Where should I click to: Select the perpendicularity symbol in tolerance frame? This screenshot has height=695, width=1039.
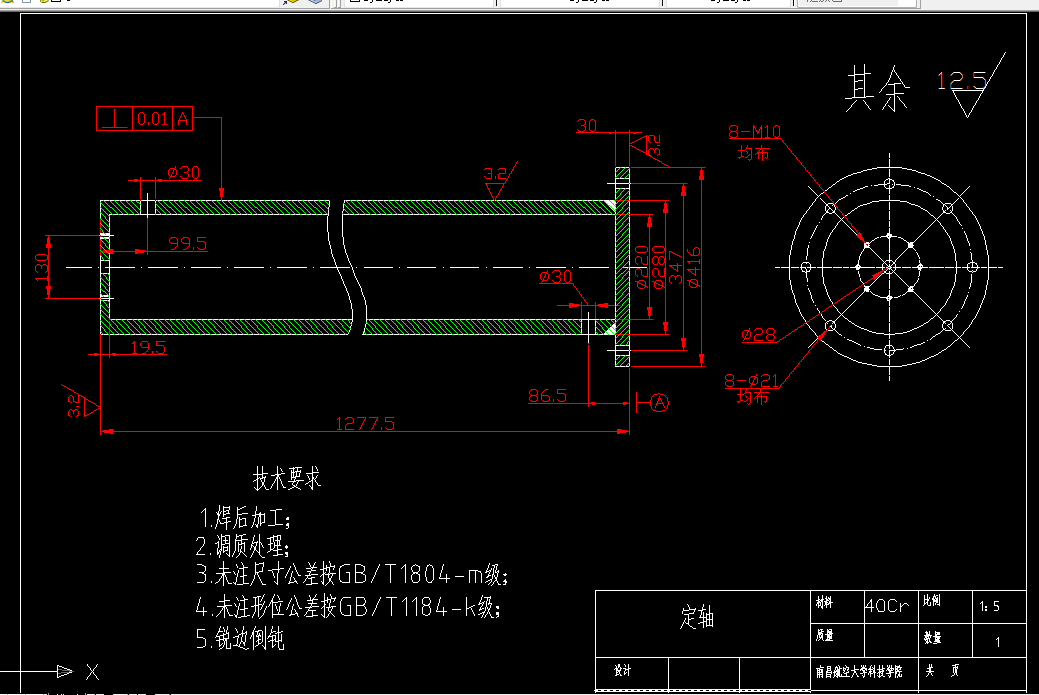[115, 119]
